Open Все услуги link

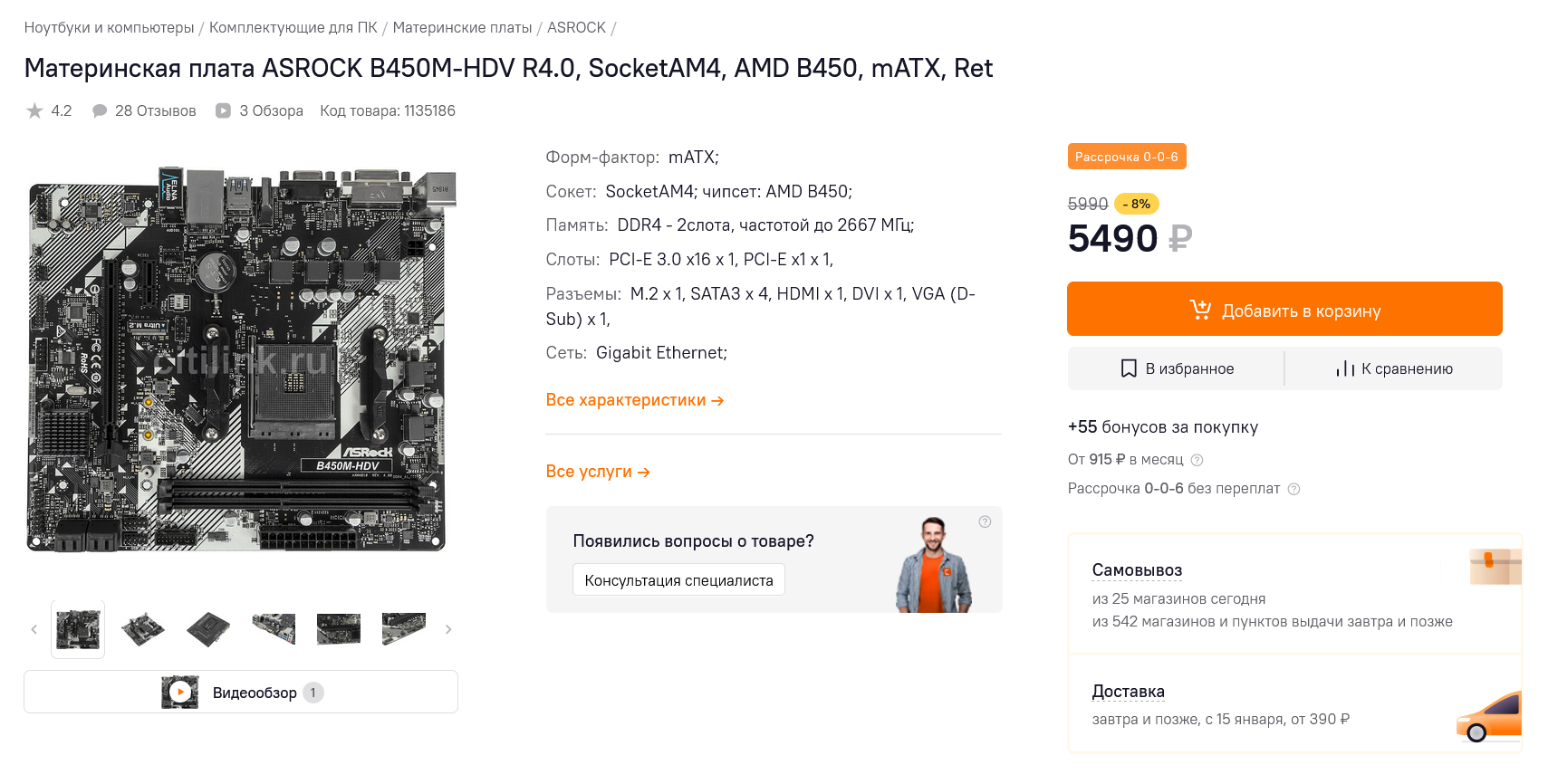click(x=598, y=472)
